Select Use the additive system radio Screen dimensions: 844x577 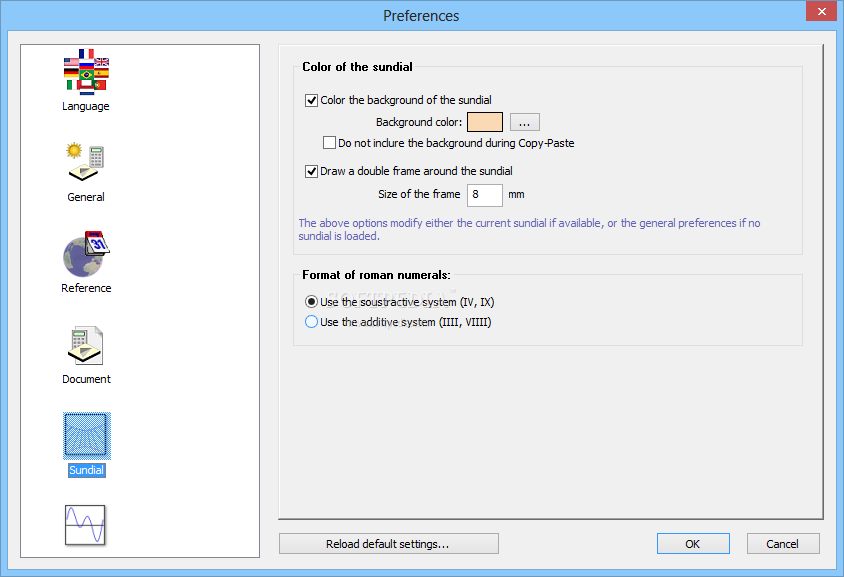tap(311, 322)
